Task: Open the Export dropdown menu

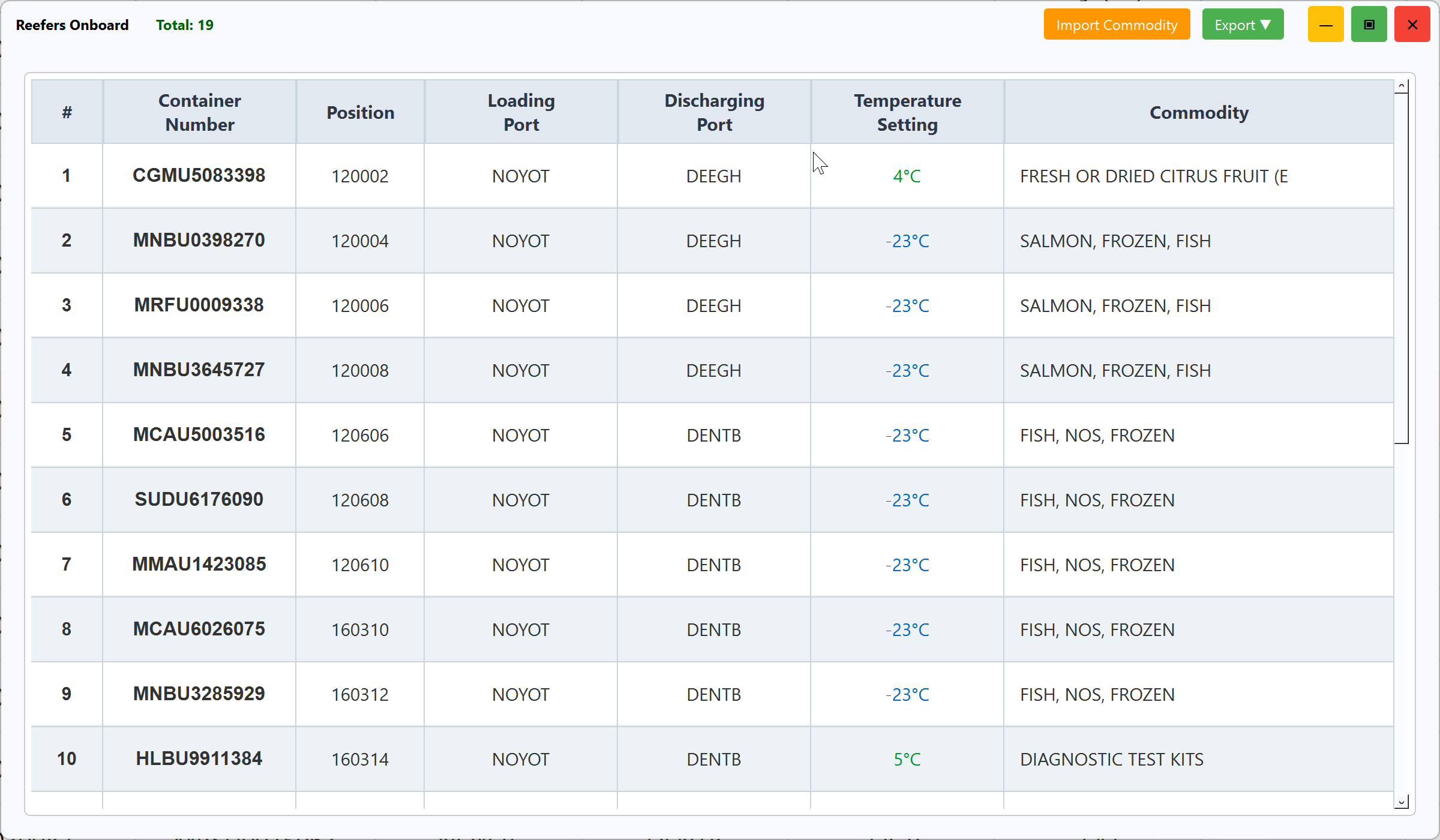Action: click(1243, 25)
